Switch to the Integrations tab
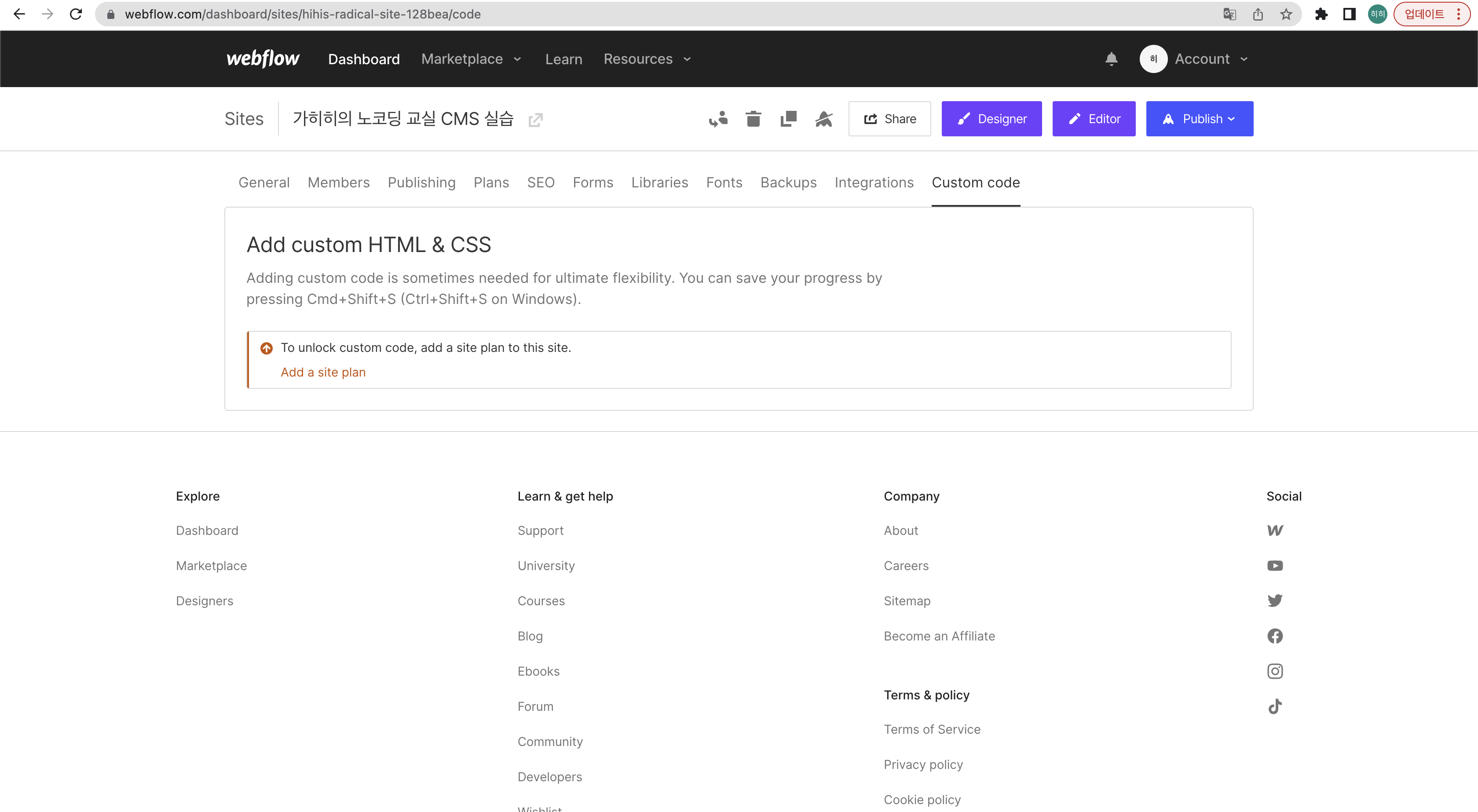The width and height of the screenshot is (1478, 812). click(874, 183)
